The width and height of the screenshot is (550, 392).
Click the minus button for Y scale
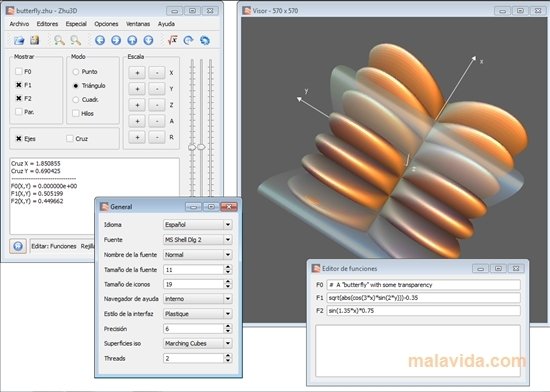156,89
